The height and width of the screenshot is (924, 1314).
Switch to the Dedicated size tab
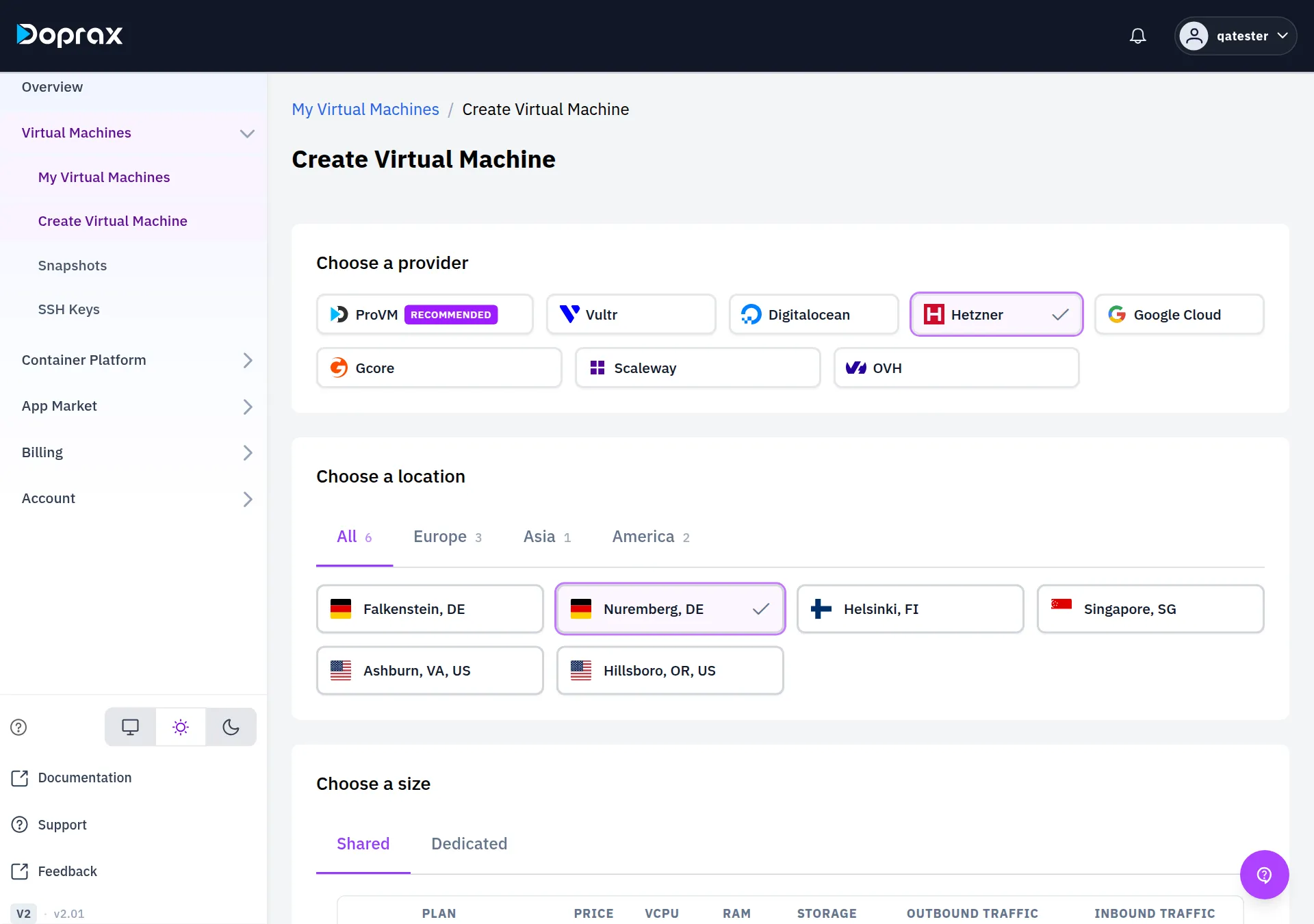coord(469,844)
